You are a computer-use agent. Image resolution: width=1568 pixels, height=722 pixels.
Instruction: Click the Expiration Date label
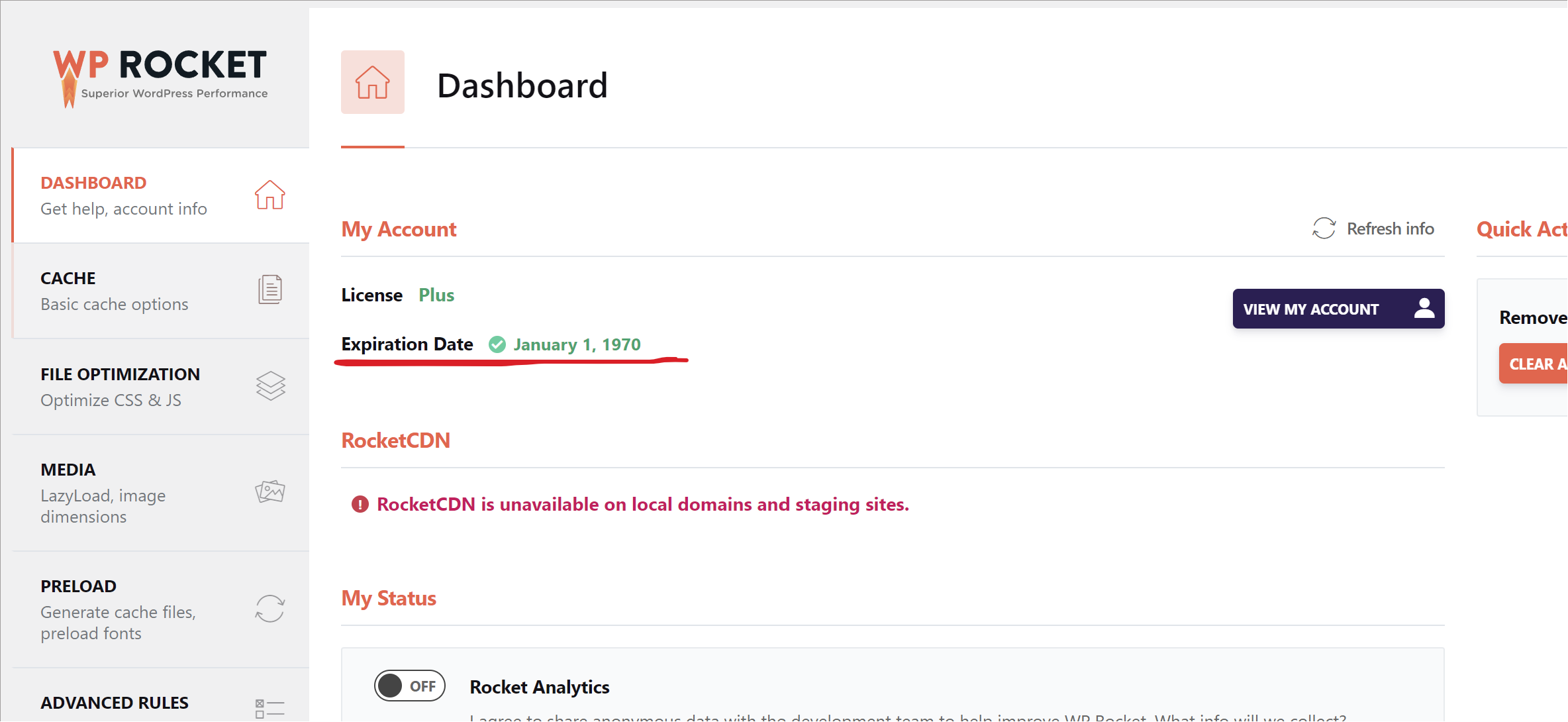tap(407, 344)
